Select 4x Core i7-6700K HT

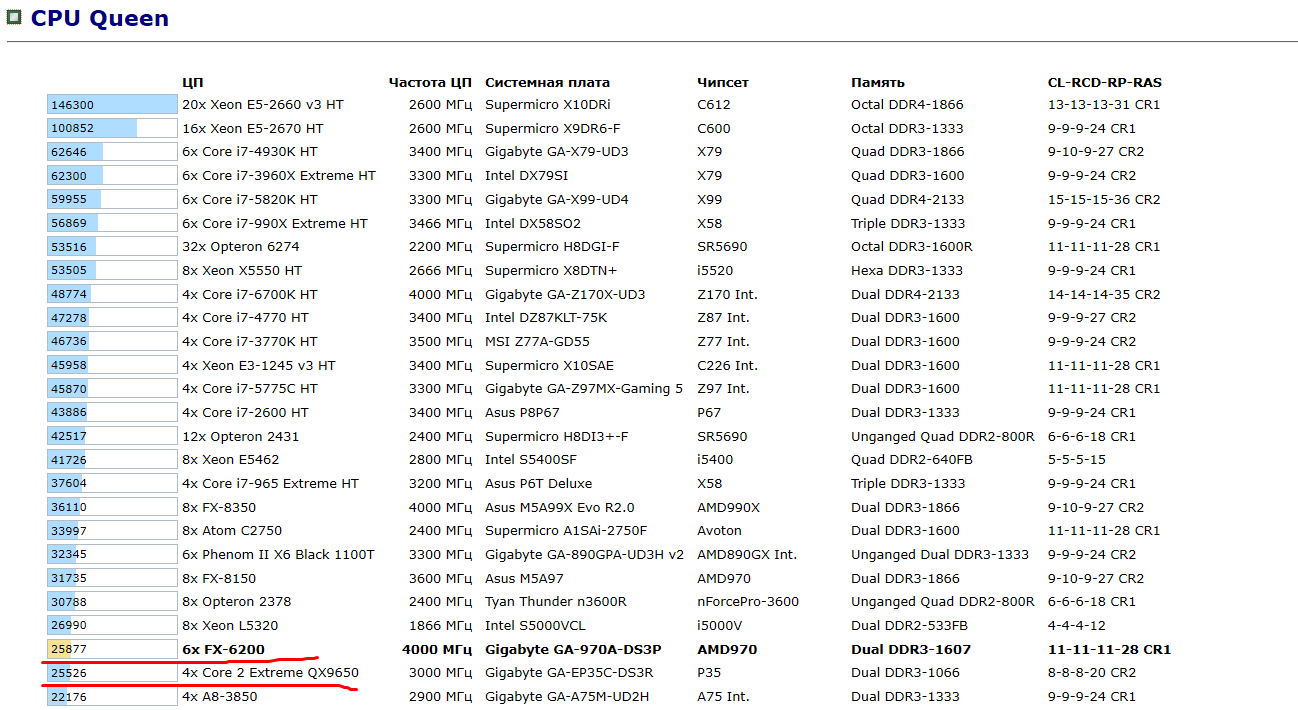point(250,294)
